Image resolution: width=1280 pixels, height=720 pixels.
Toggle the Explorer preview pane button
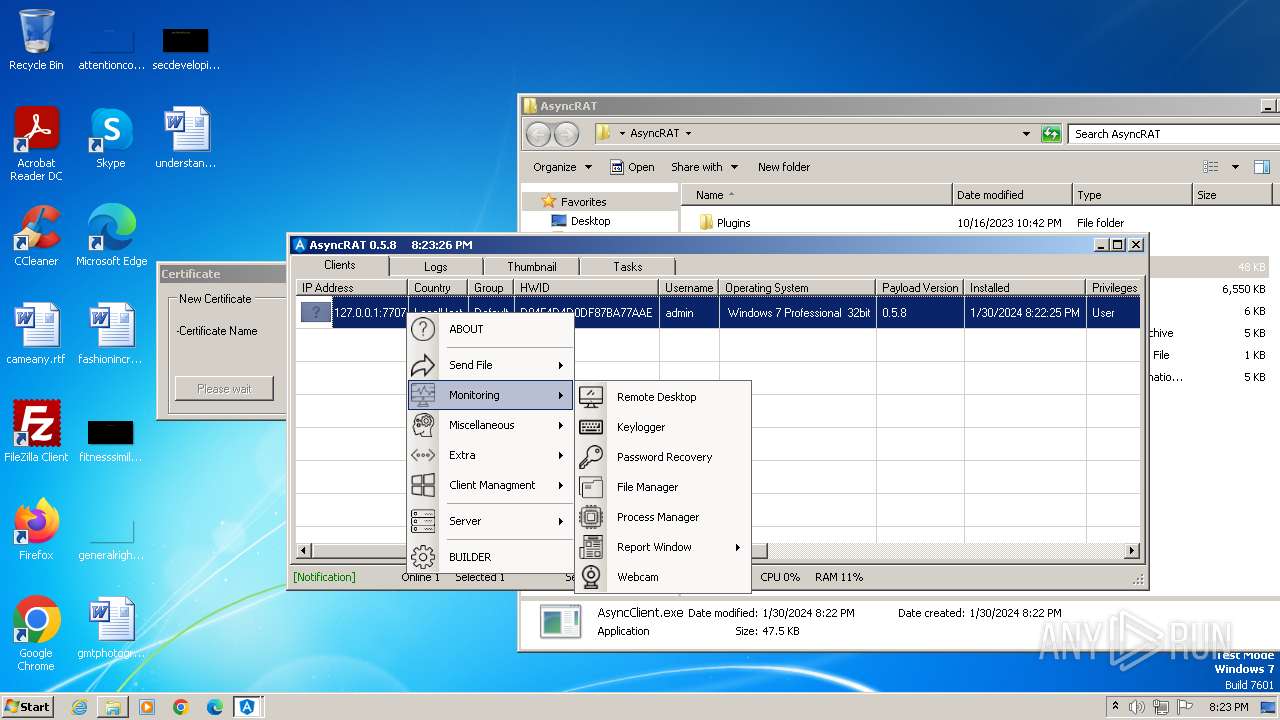(x=1262, y=167)
